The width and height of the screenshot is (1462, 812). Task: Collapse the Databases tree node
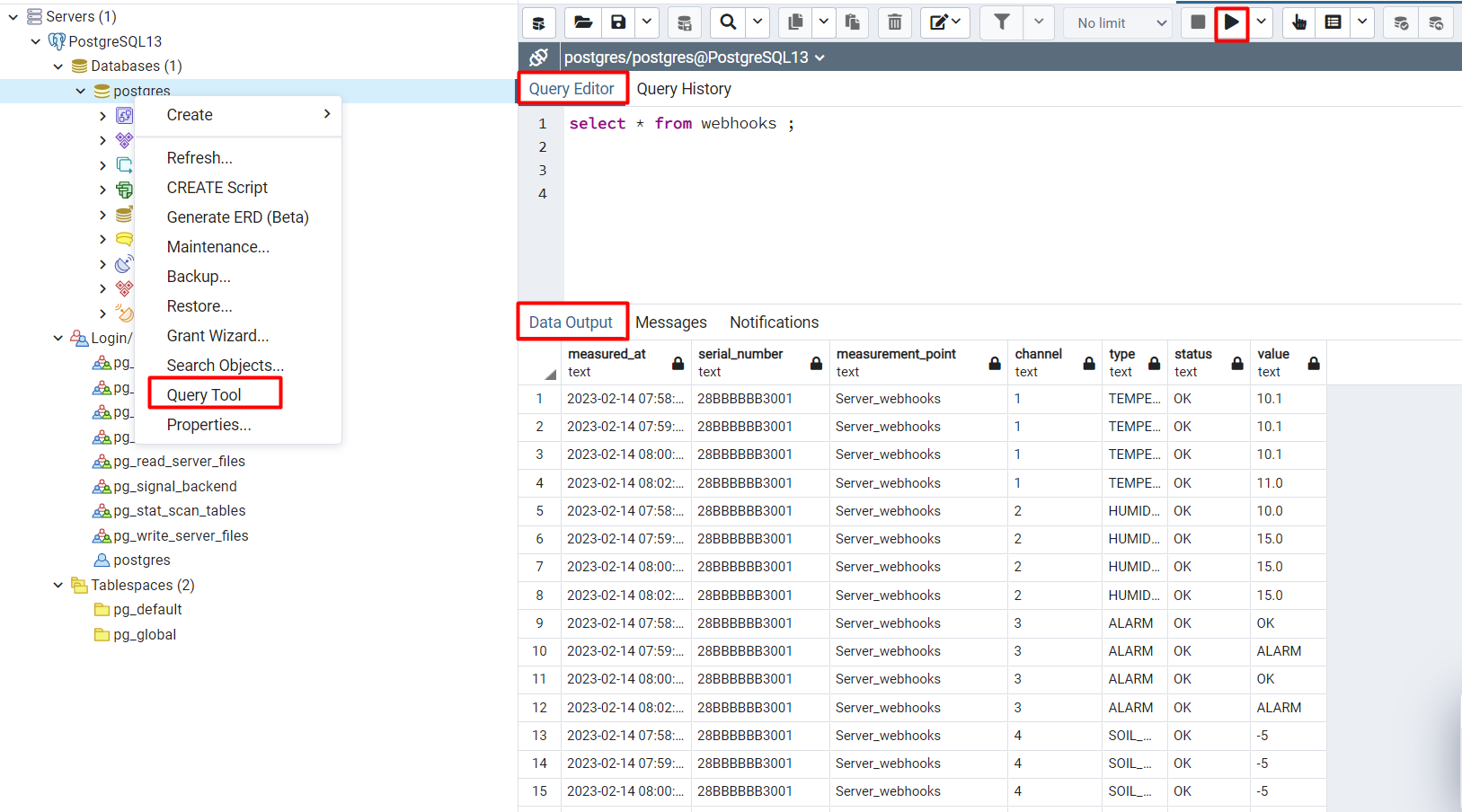pos(58,66)
